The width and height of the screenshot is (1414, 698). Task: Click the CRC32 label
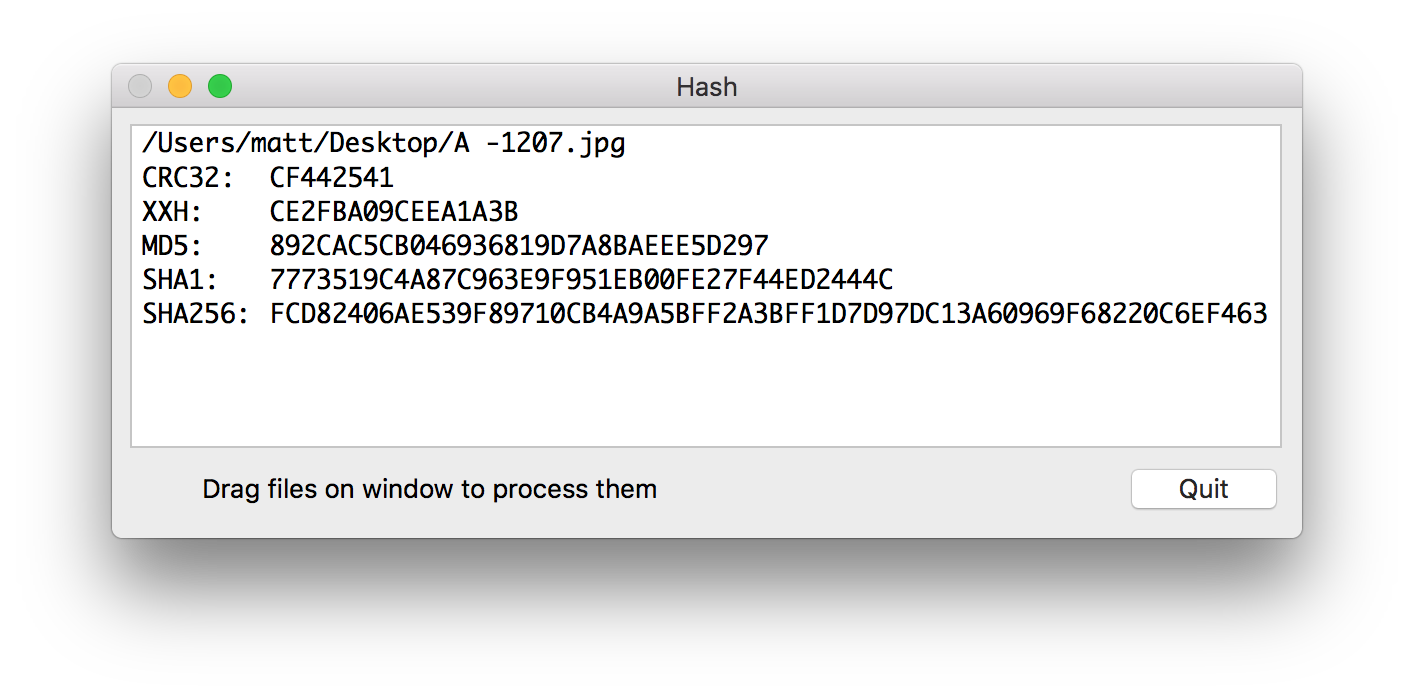[187, 178]
